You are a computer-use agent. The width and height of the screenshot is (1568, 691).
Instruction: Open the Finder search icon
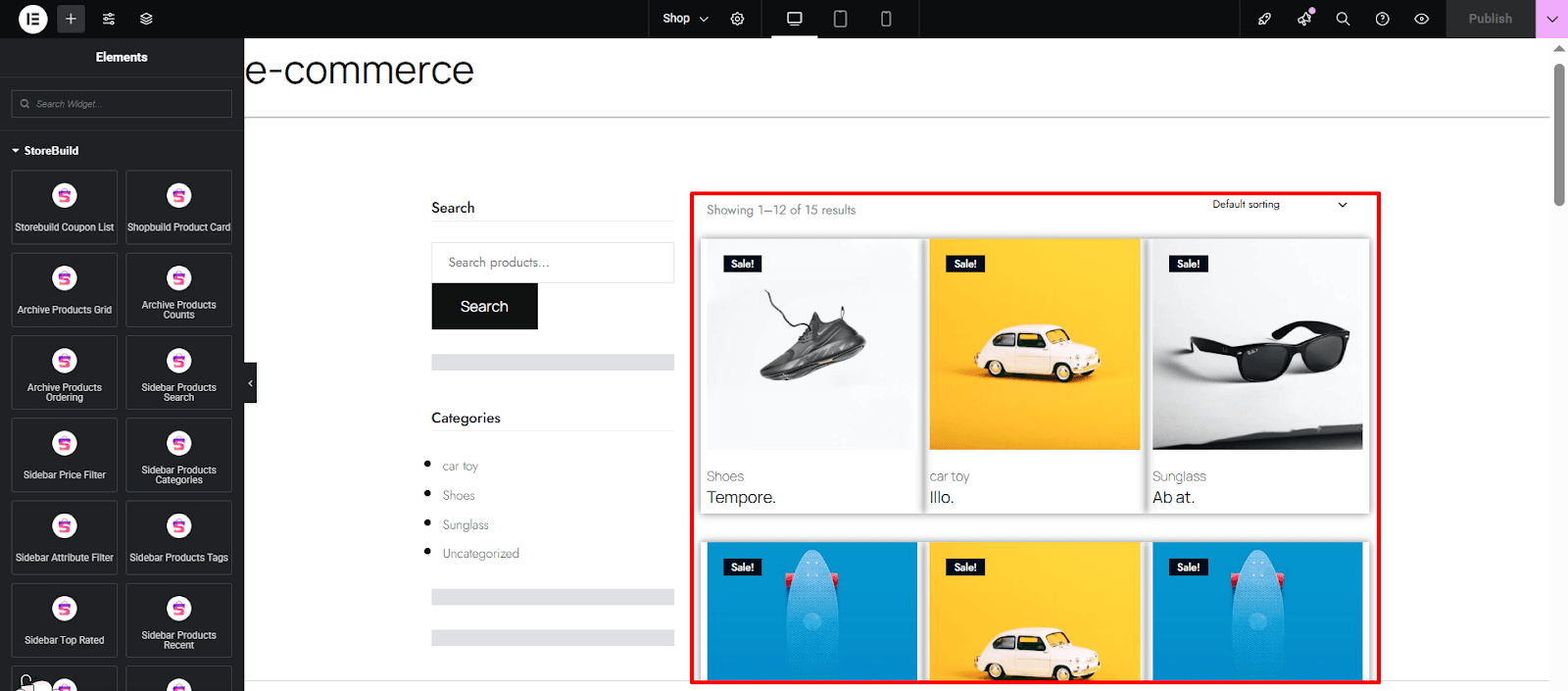(x=1344, y=19)
